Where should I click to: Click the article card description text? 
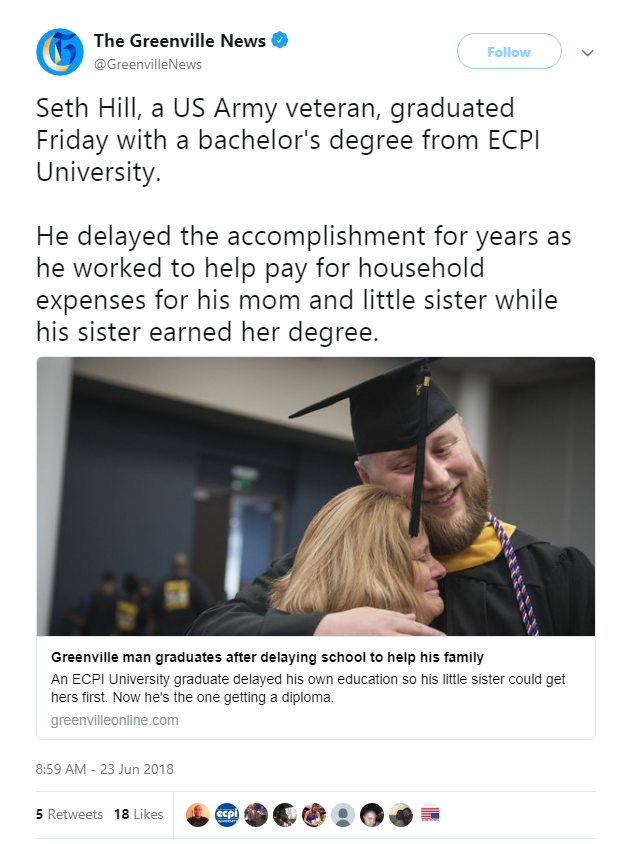tap(308, 688)
